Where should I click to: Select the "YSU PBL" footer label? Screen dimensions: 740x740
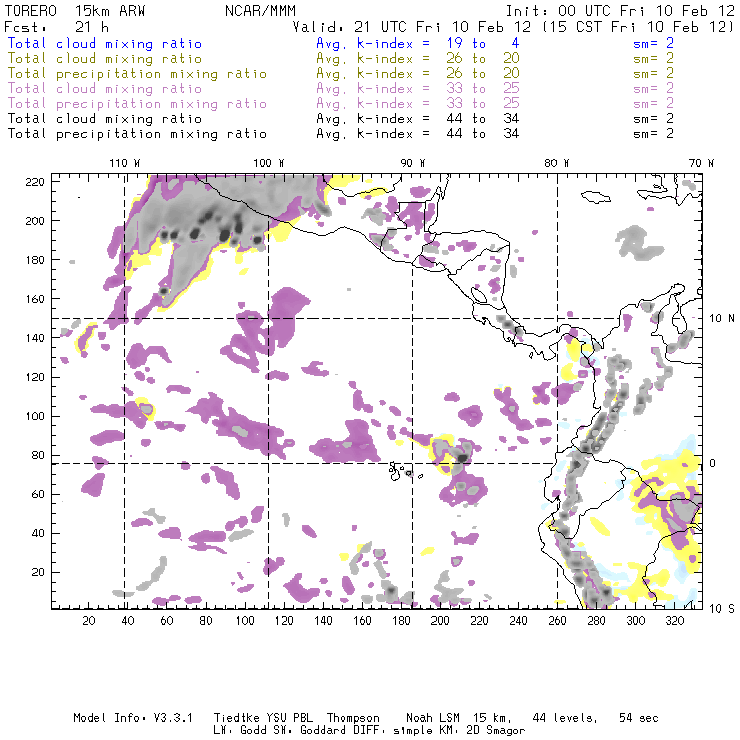pos(289,718)
